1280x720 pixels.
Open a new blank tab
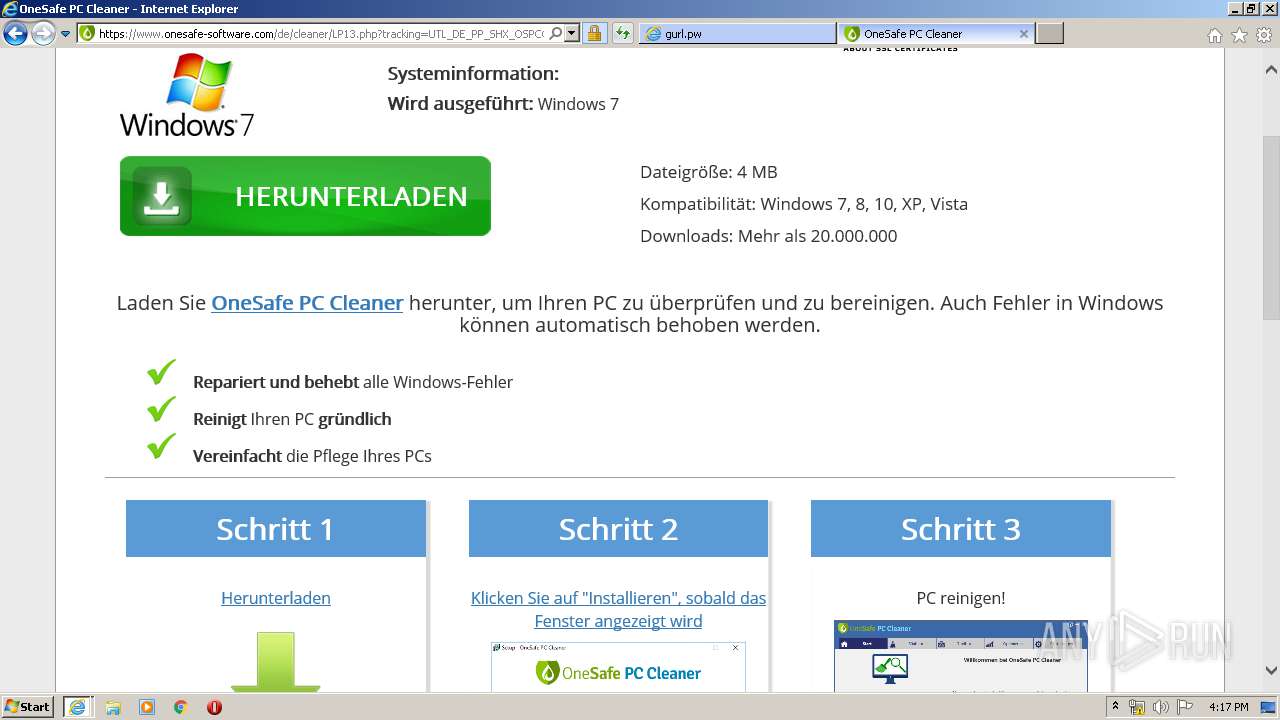click(x=1049, y=33)
